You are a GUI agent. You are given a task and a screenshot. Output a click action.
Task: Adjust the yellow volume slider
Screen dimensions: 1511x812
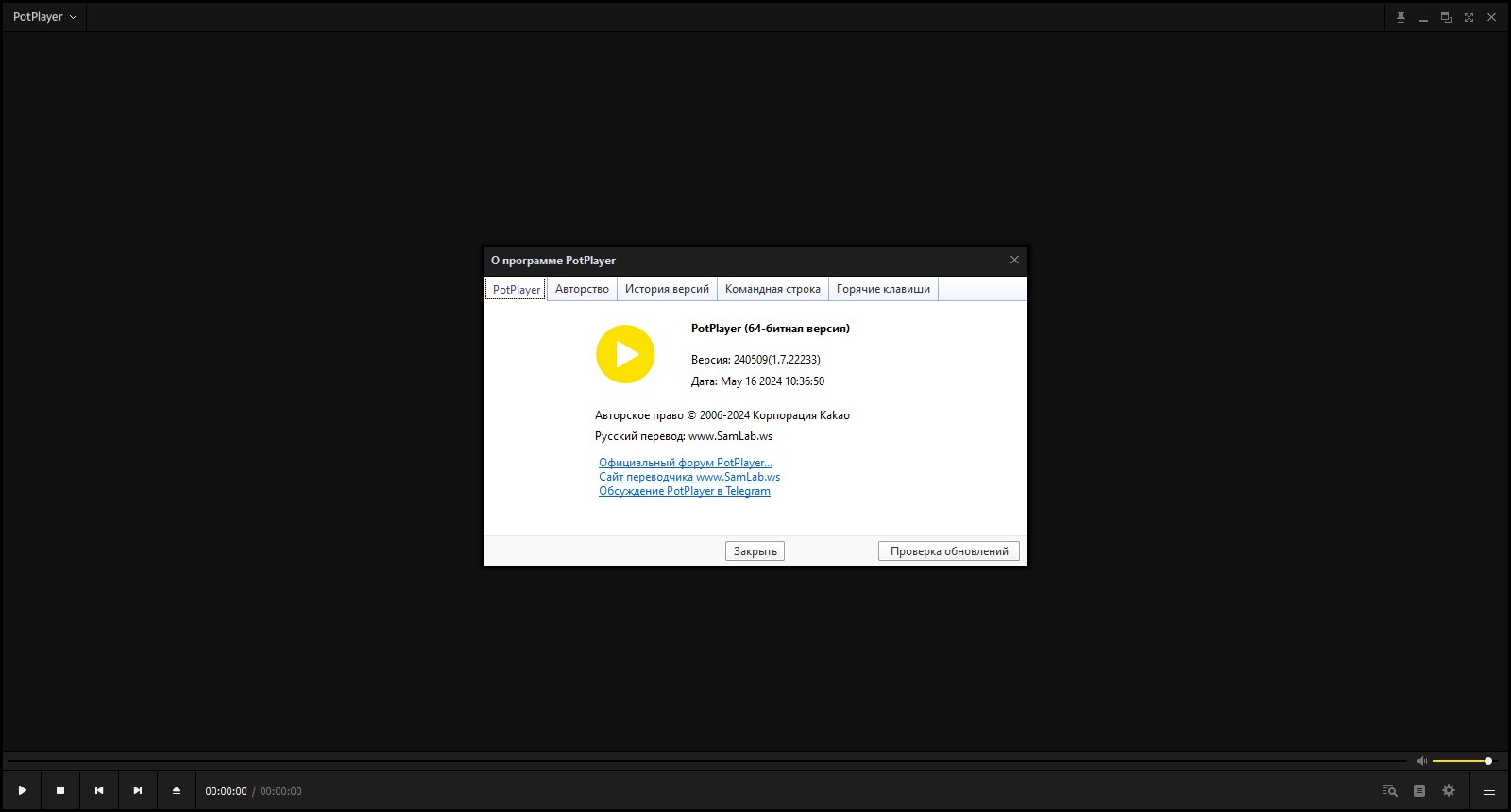(1460, 761)
